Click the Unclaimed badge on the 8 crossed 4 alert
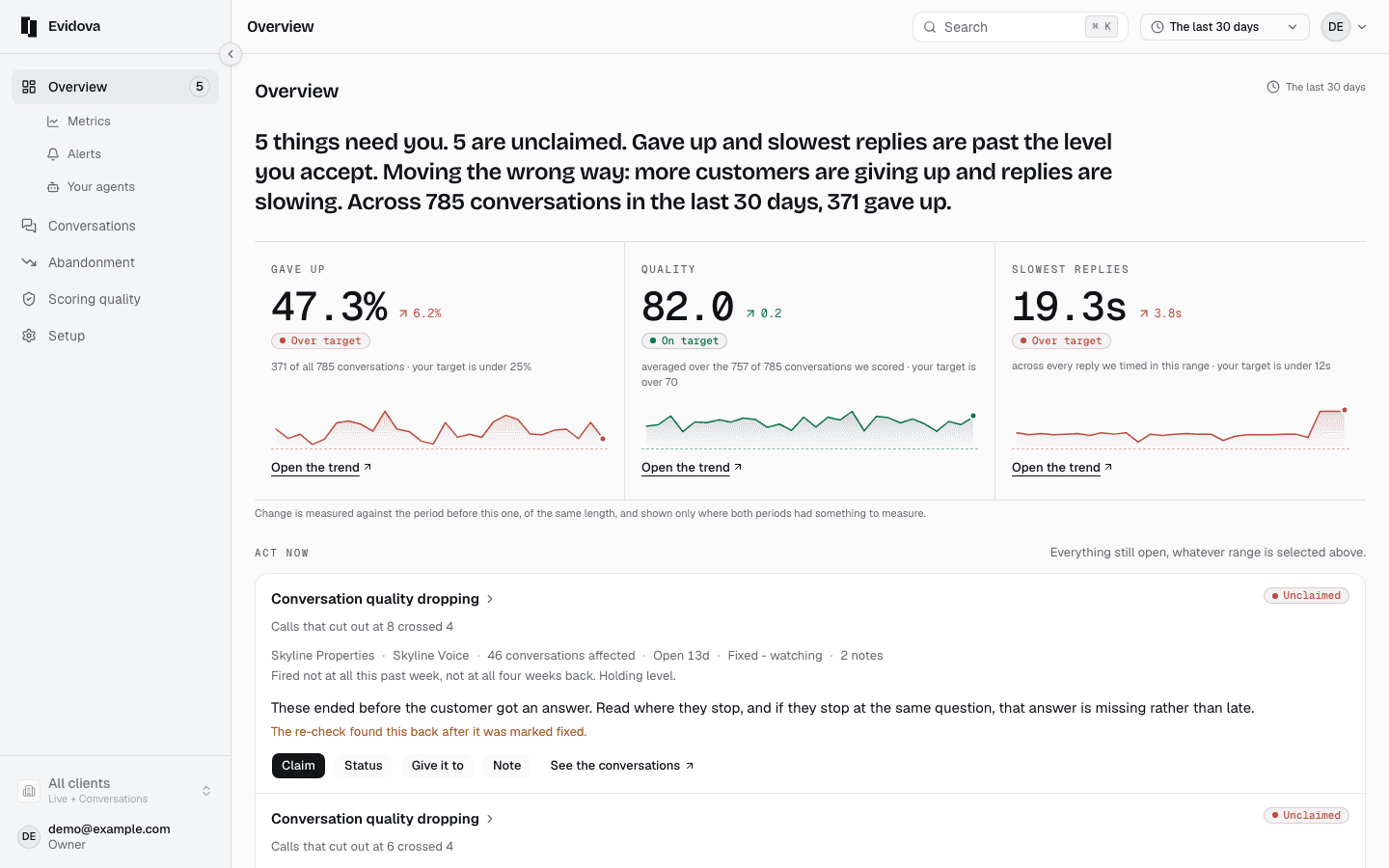The width and height of the screenshot is (1389, 868). point(1306,596)
